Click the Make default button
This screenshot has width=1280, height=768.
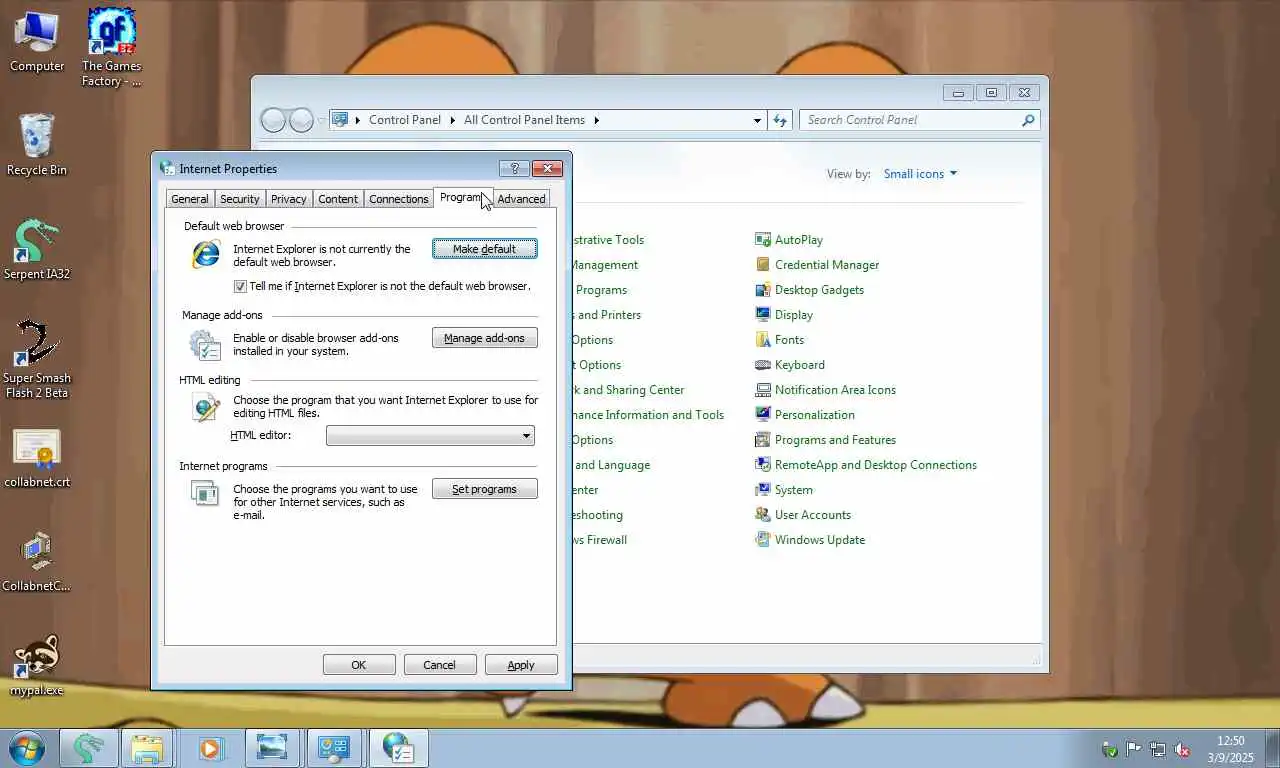pyautogui.click(x=485, y=249)
